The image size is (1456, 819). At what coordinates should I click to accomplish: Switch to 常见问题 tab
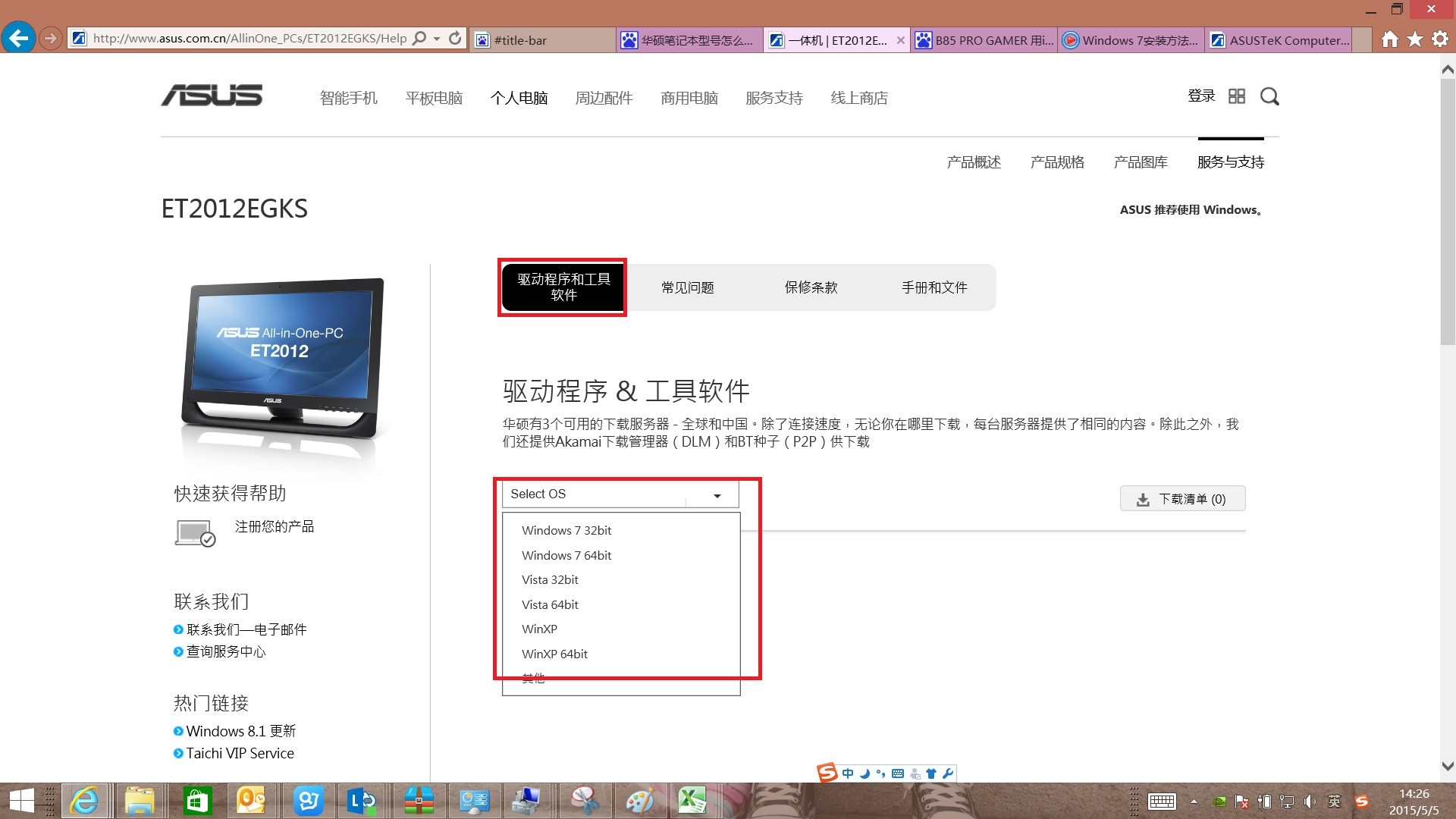(688, 287)
